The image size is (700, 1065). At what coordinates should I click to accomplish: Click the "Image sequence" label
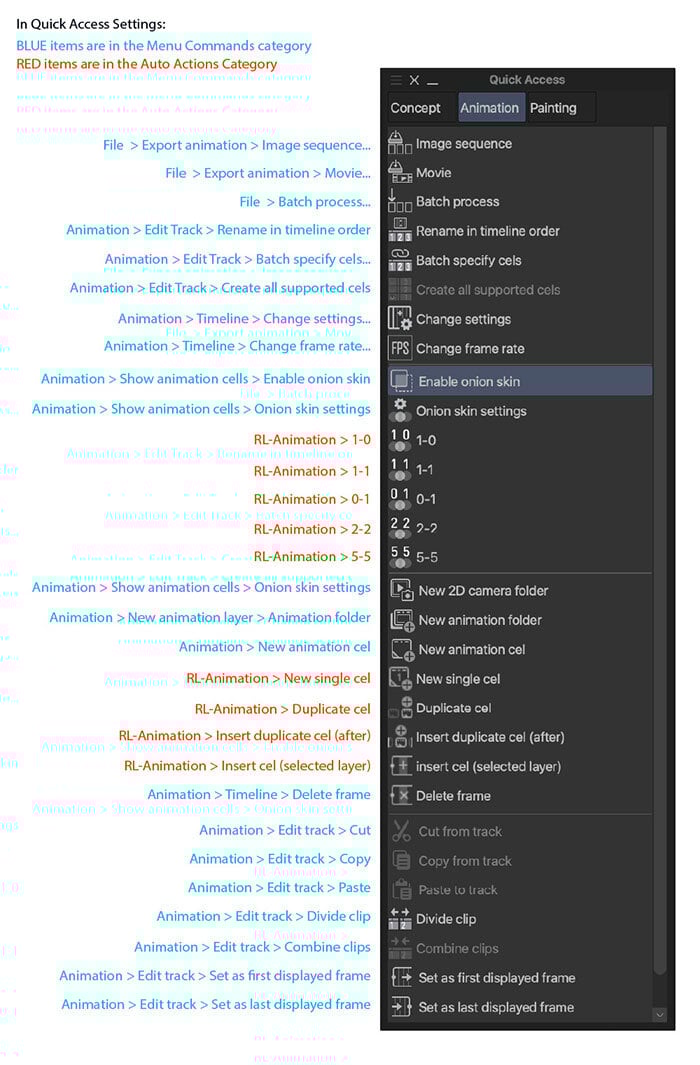464,143
